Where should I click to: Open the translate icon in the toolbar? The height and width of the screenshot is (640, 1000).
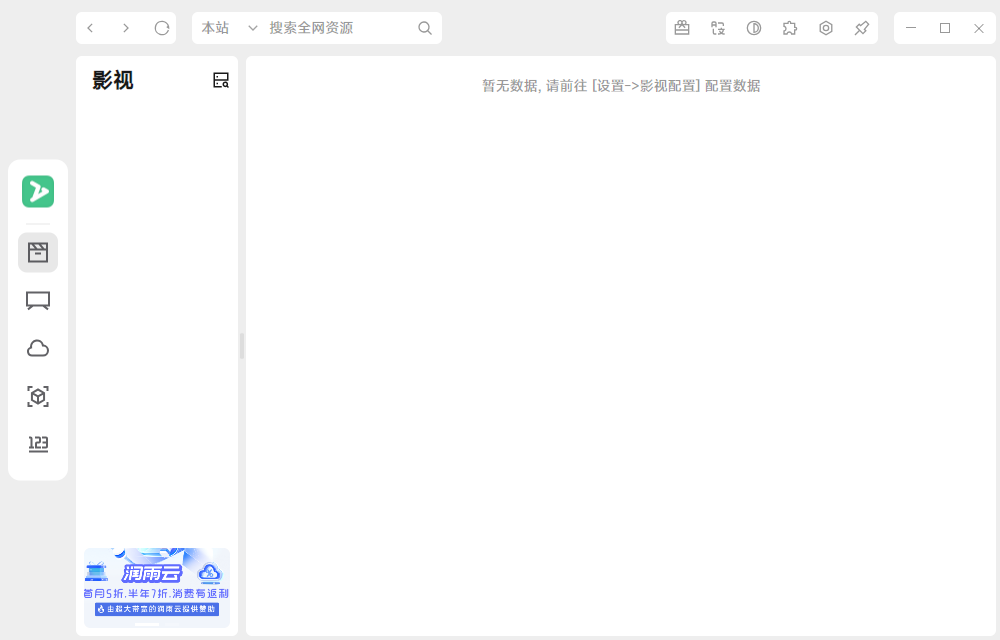[718, 28]
